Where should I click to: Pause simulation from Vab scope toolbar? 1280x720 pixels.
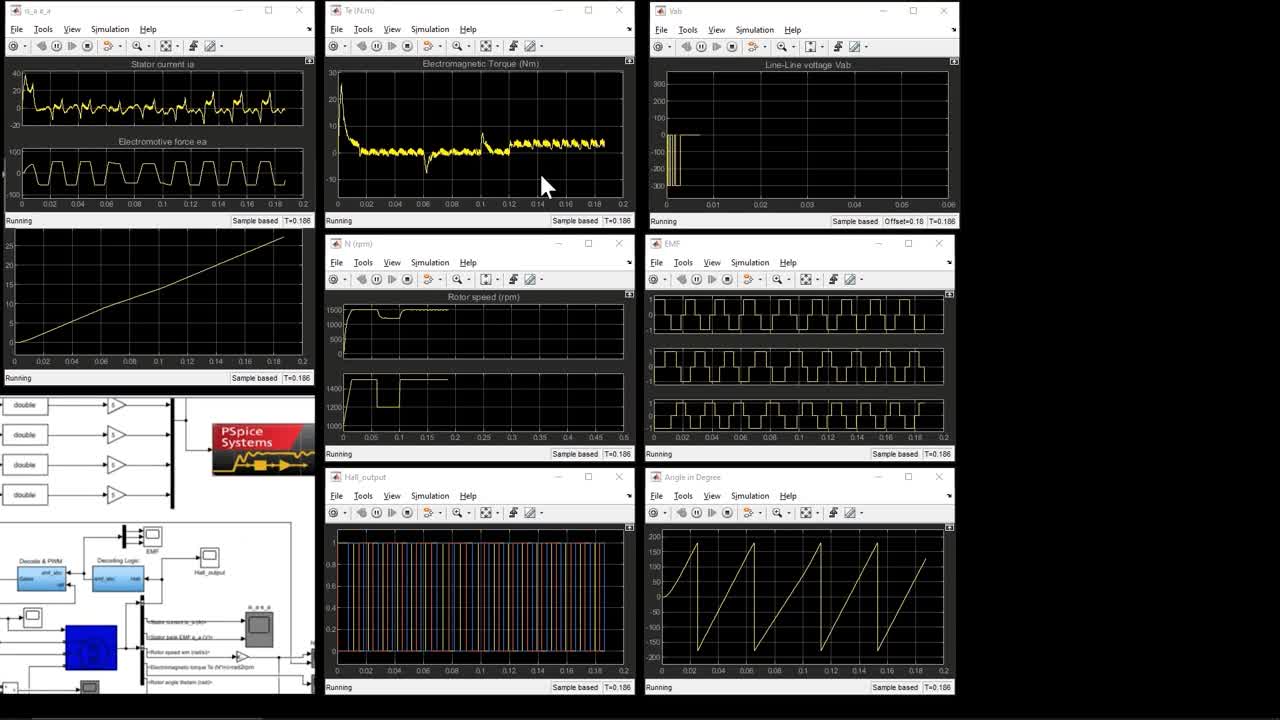[701, 46]
